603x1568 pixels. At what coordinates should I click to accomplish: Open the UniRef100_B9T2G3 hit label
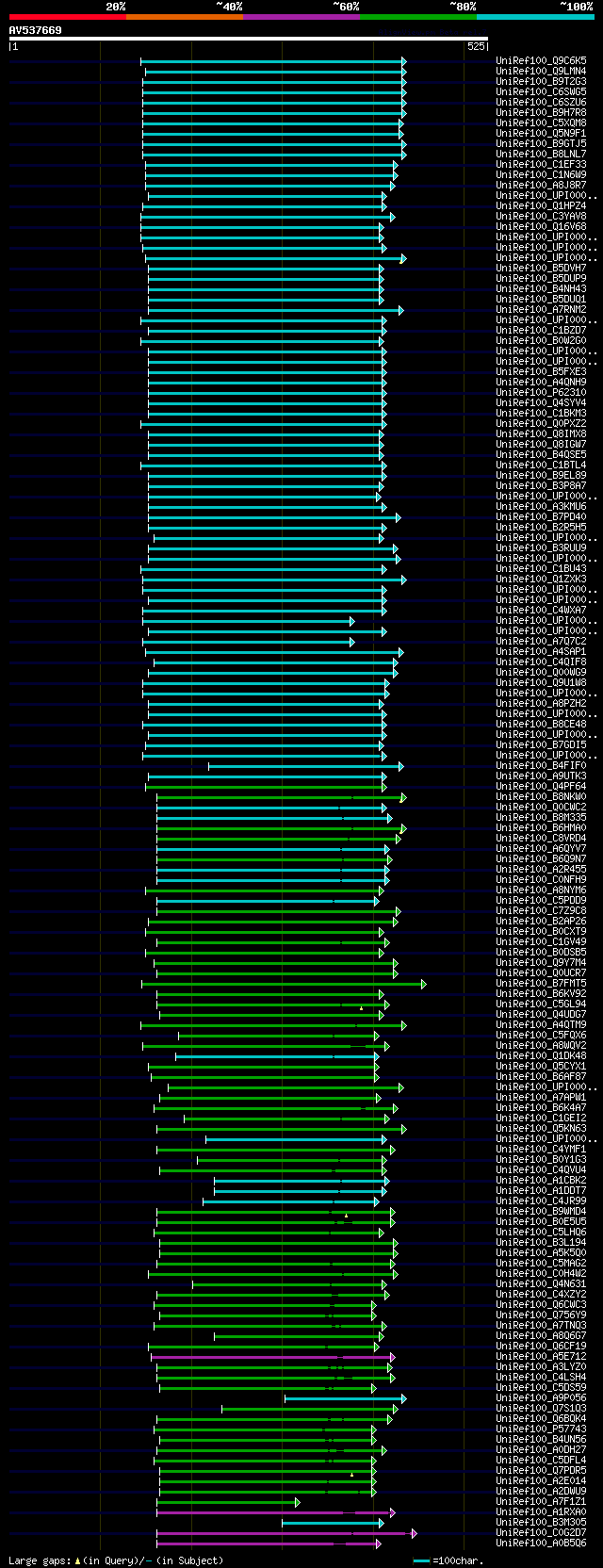[541, 82]
